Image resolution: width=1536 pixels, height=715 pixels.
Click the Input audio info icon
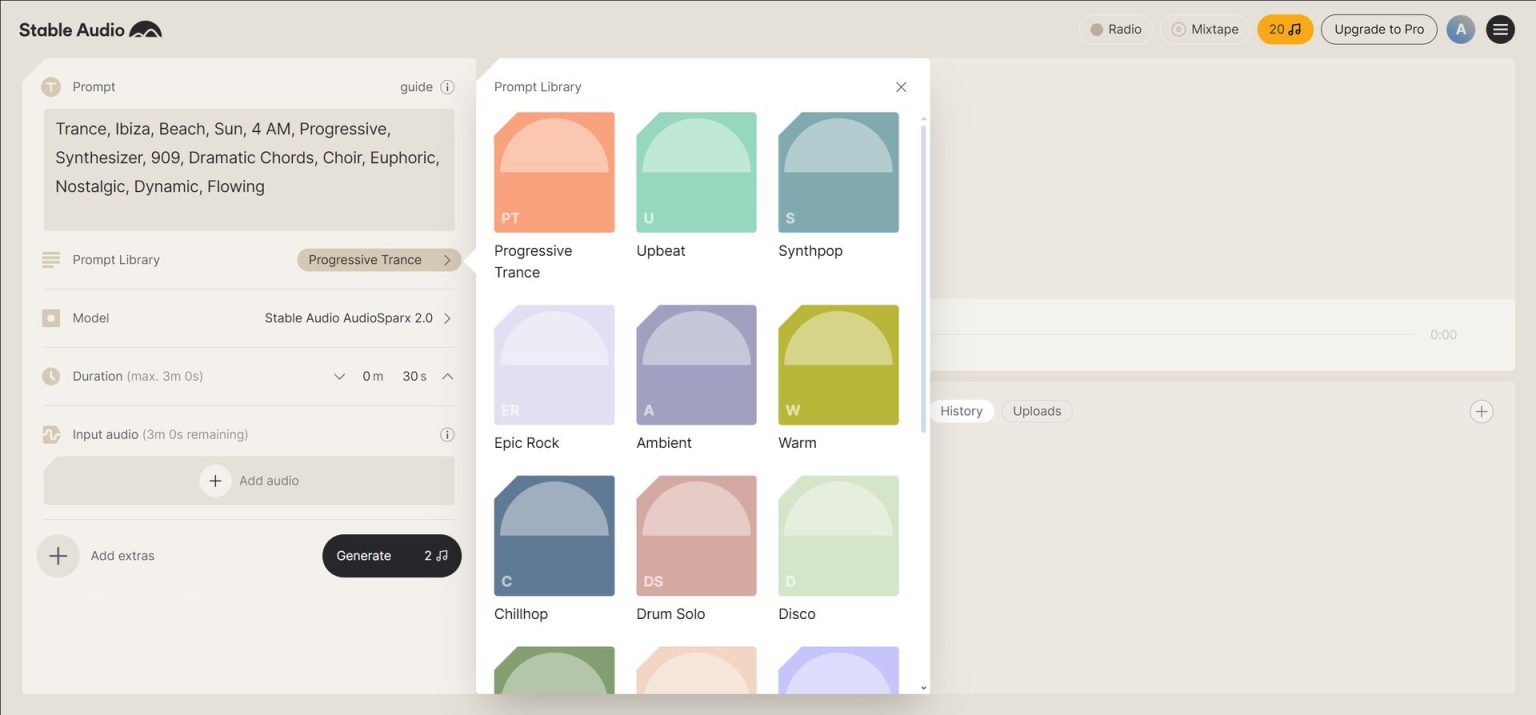click(447, 434)
